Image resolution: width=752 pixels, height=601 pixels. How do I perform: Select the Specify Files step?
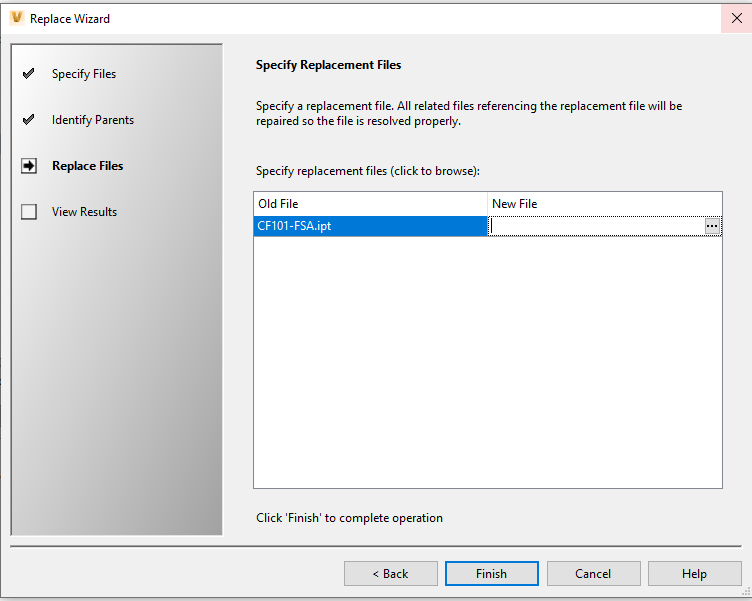click(x=84, y=74)
